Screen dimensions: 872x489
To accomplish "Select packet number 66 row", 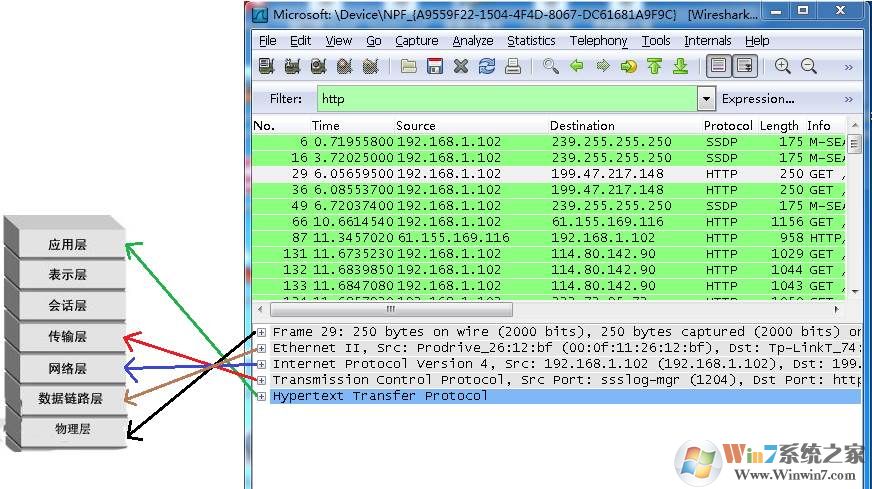I will (549, 222).
